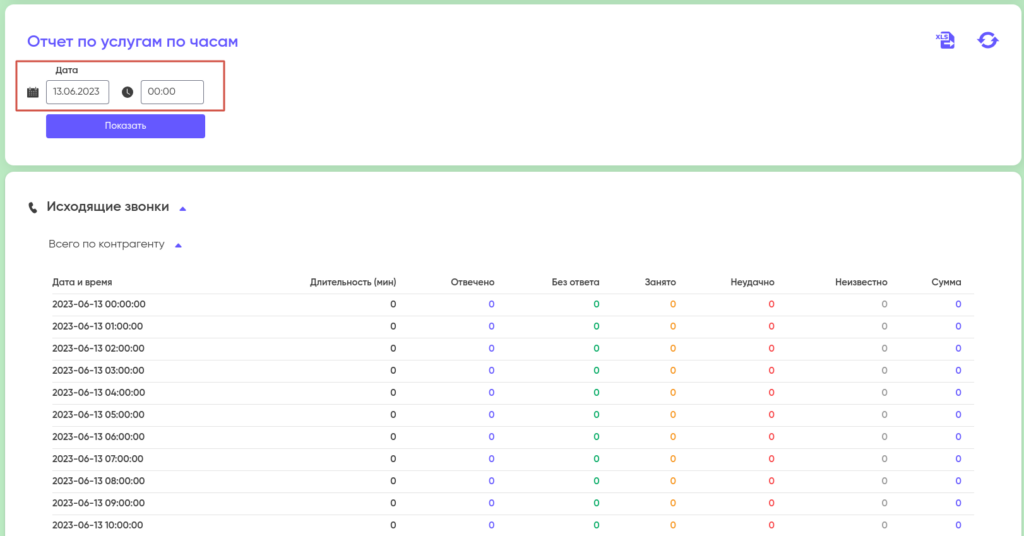
Task: Click the phone icon near Исходящие звонки
Action: coord(33,208)
